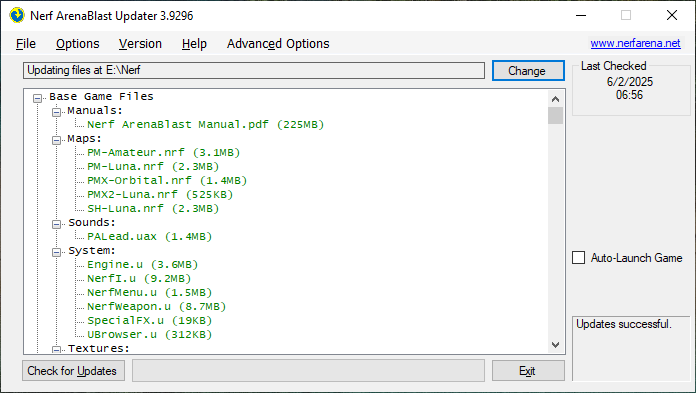Click the Exit button
Image resolution: width=696 pixels, height=393 pixels.
pyautogui.click(x=528, y=371)
